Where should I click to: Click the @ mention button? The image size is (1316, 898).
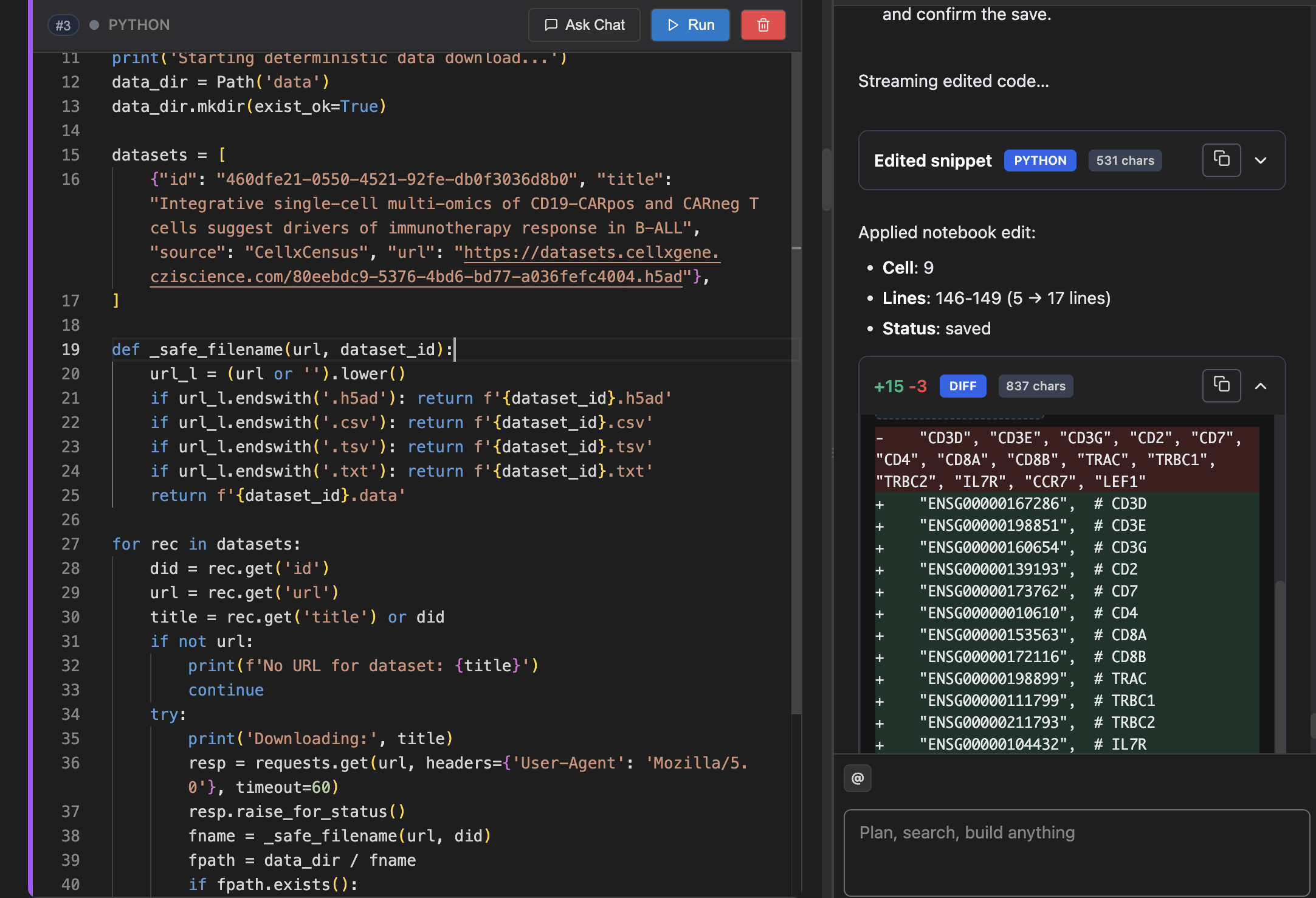[x=858, y=778]
